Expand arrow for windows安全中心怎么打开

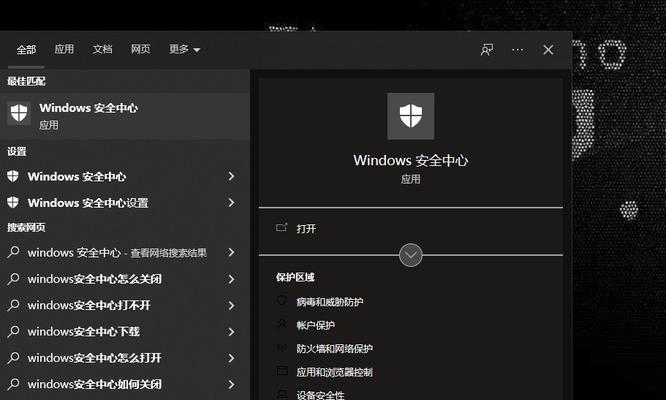click(231, 358)
